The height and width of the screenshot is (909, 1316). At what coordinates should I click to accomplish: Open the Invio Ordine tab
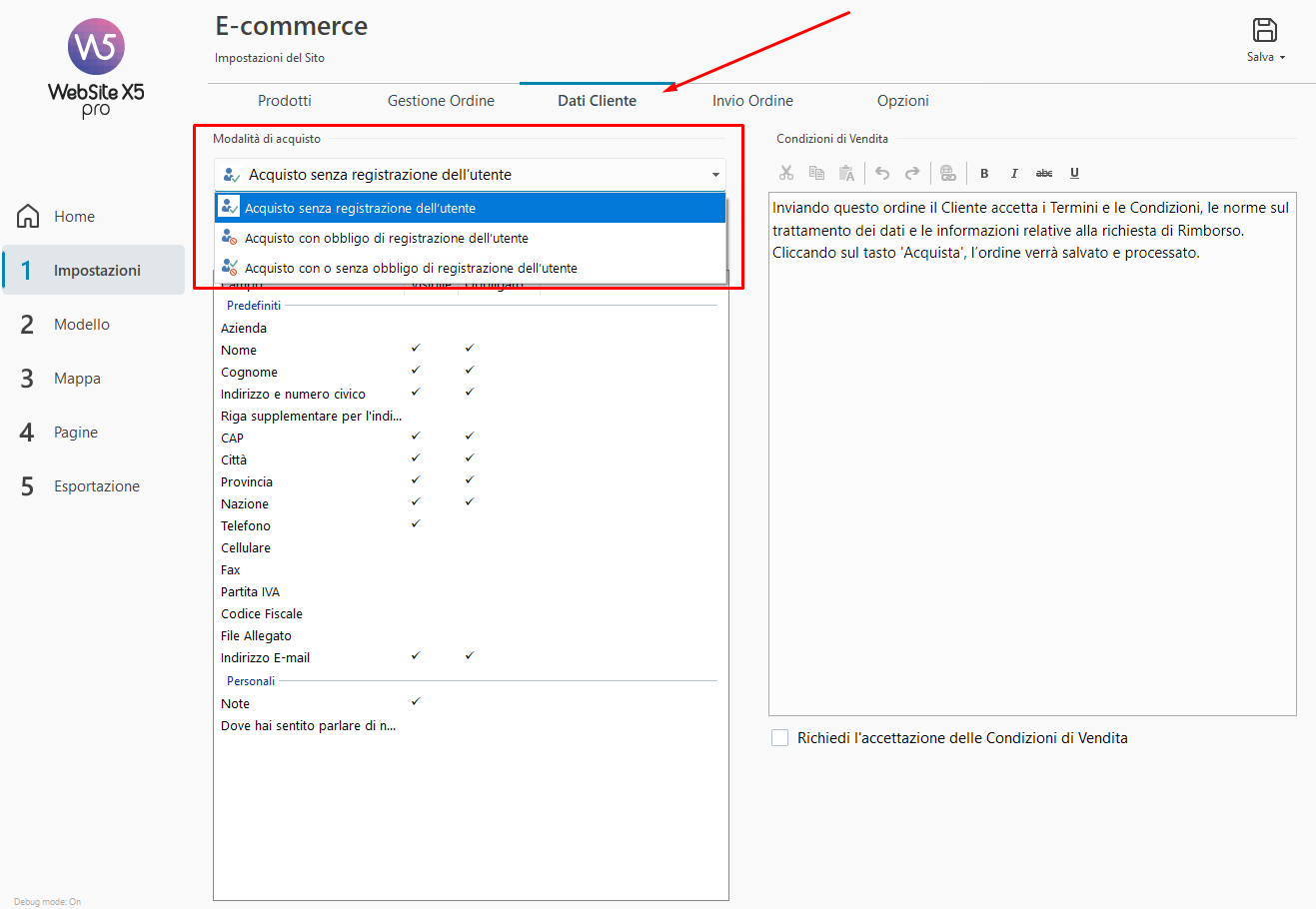752,101
